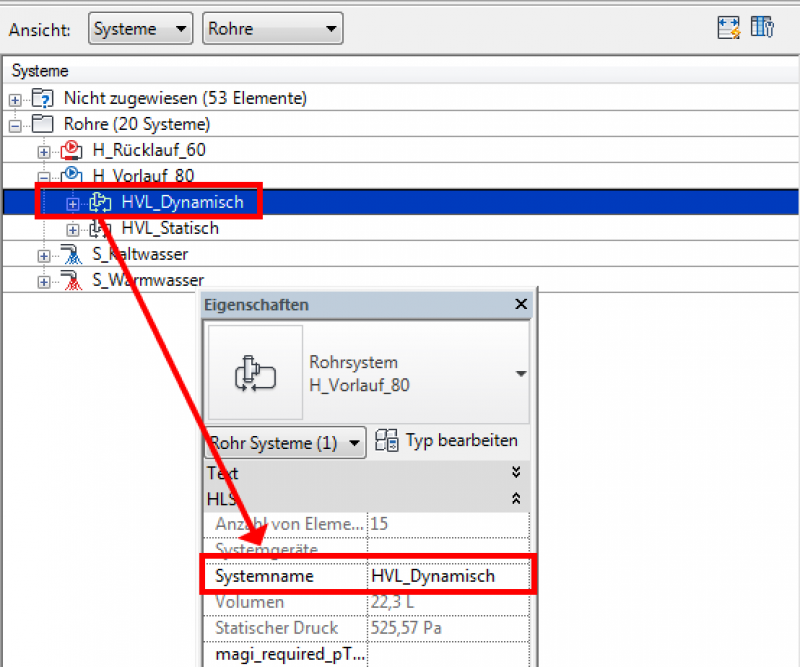Screen dimensions: 800x667
Task: Open the Systeme view dropdown
Action: (140, 29)
